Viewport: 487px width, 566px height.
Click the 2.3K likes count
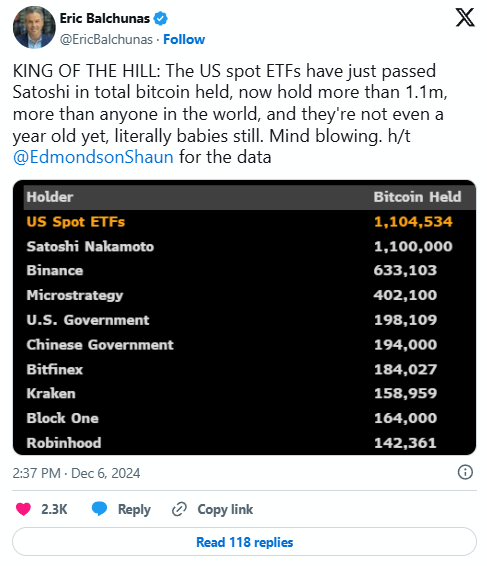click(x=54, y=509)
